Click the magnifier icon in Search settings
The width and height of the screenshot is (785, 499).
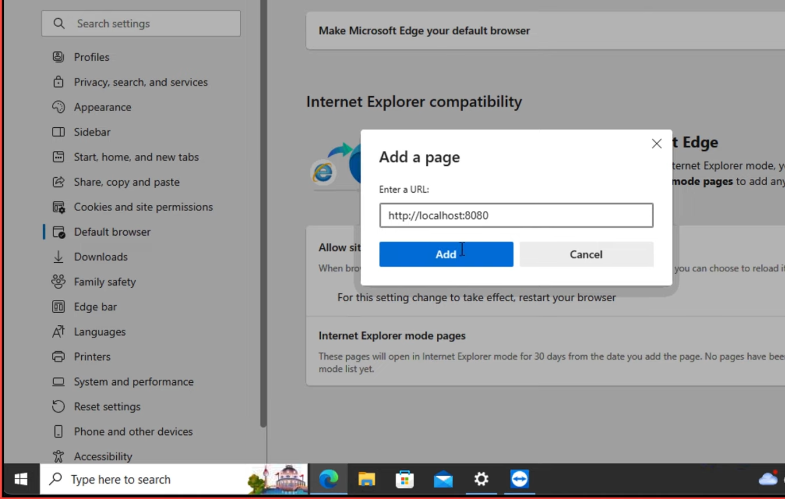pos(59,24)
